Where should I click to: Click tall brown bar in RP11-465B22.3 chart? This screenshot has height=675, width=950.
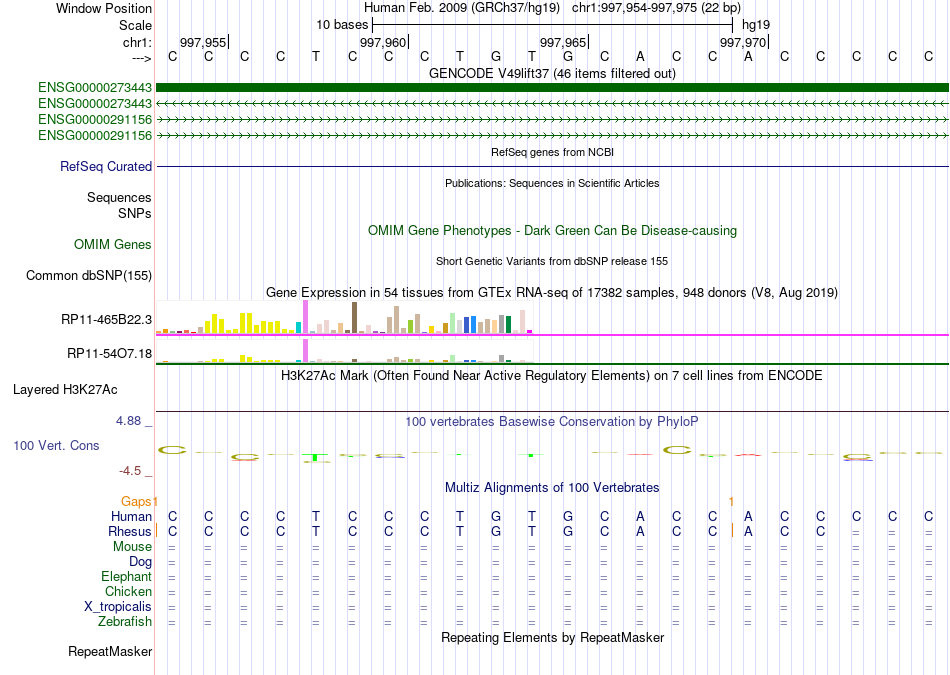point(354,318)
